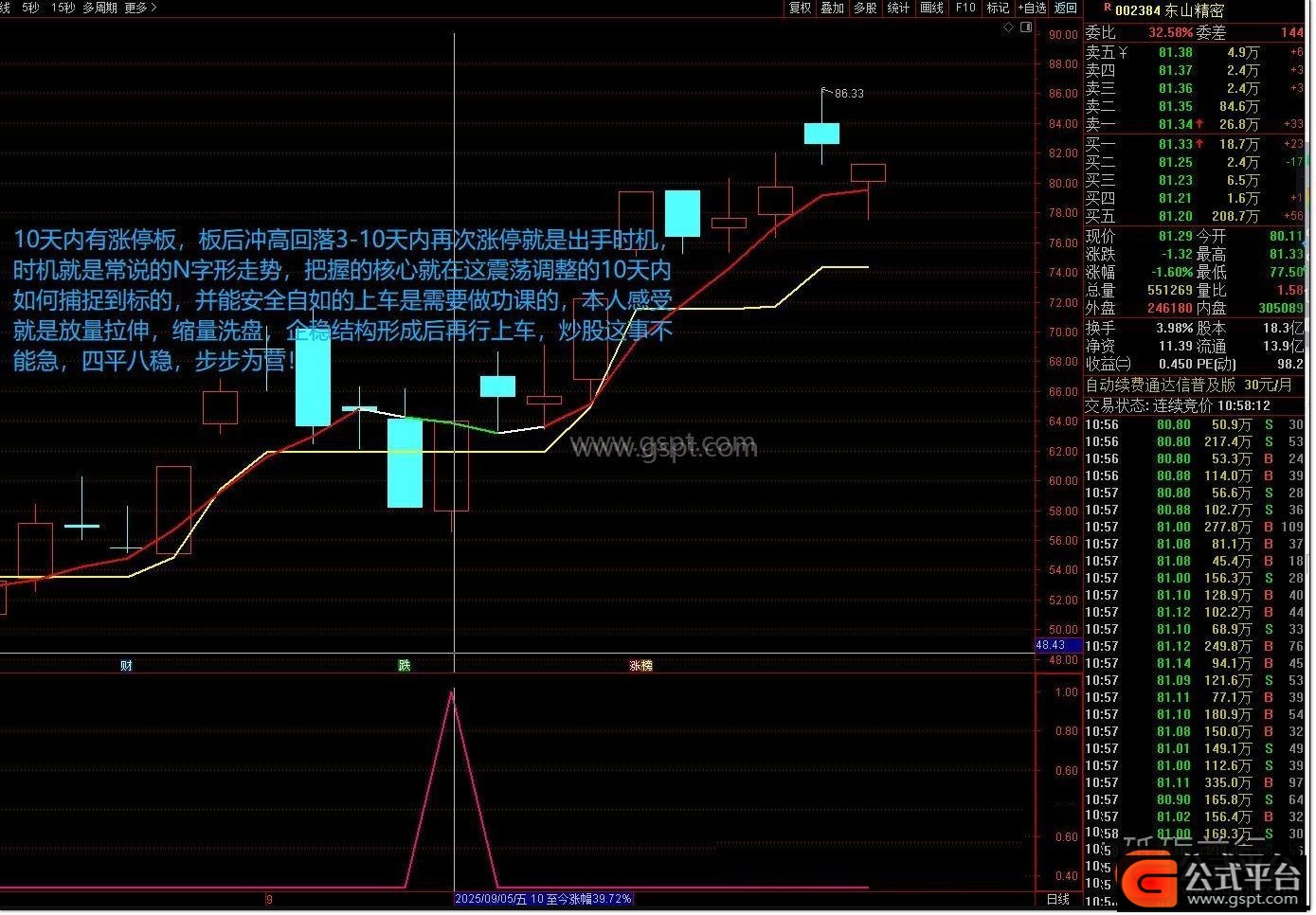Click the 返回 back button

coord(1067,8)
